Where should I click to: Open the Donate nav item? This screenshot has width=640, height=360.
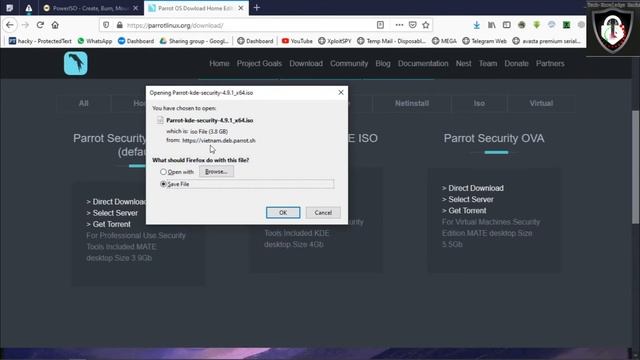(516, 64)
